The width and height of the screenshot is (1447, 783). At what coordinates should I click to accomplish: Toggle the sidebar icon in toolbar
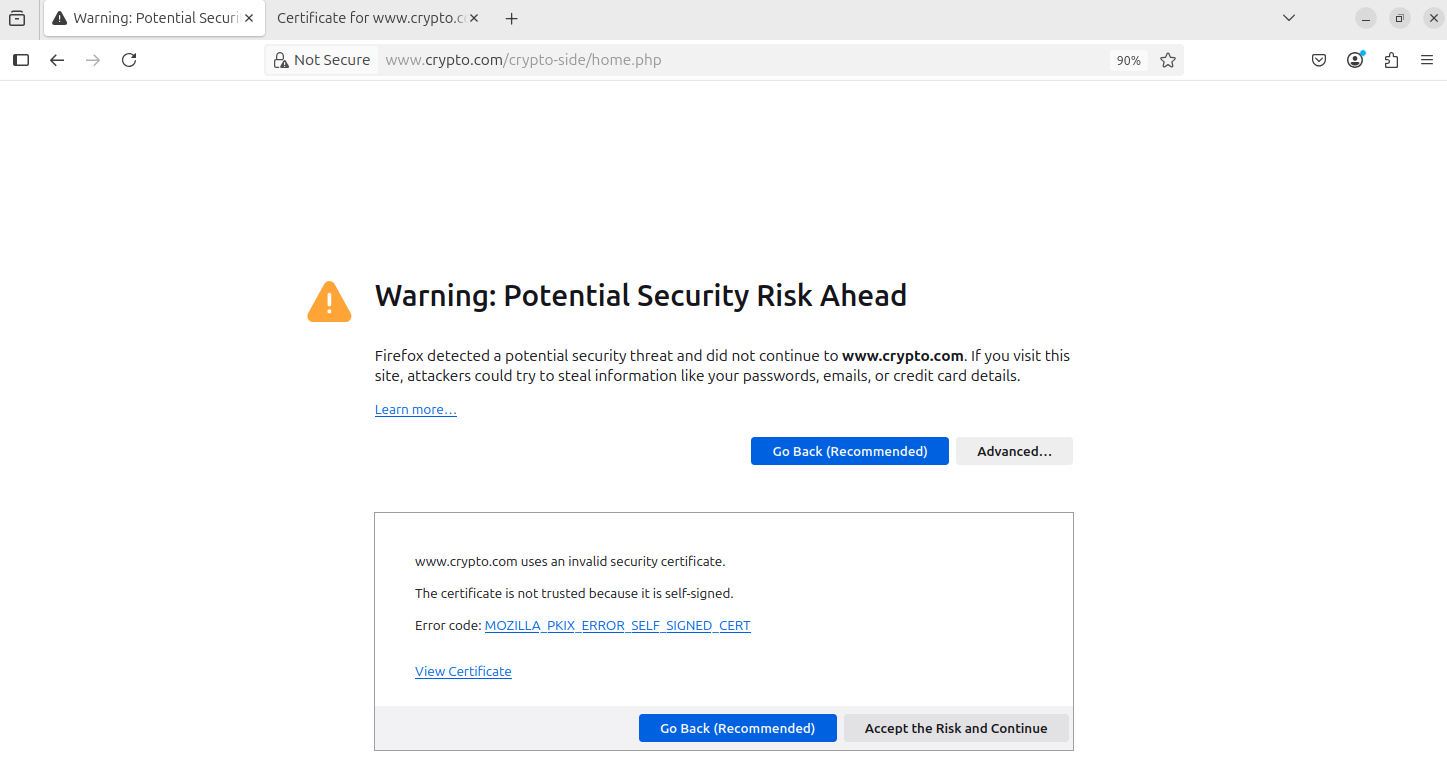coord(21,60)
